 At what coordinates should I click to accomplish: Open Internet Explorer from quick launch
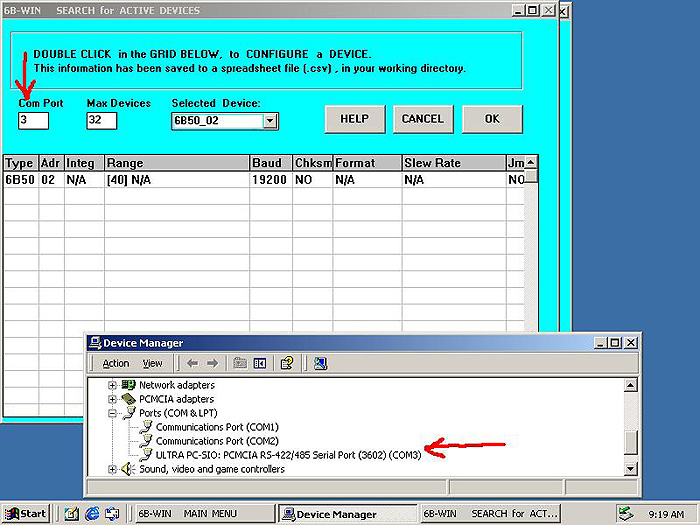click(x=92, y=513)
